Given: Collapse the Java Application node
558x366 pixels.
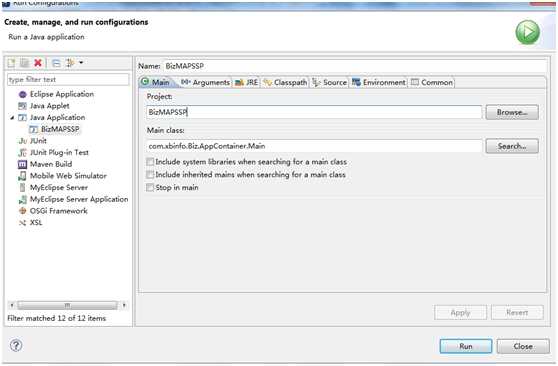Looking at the screenshot, I should coord(12,117).
